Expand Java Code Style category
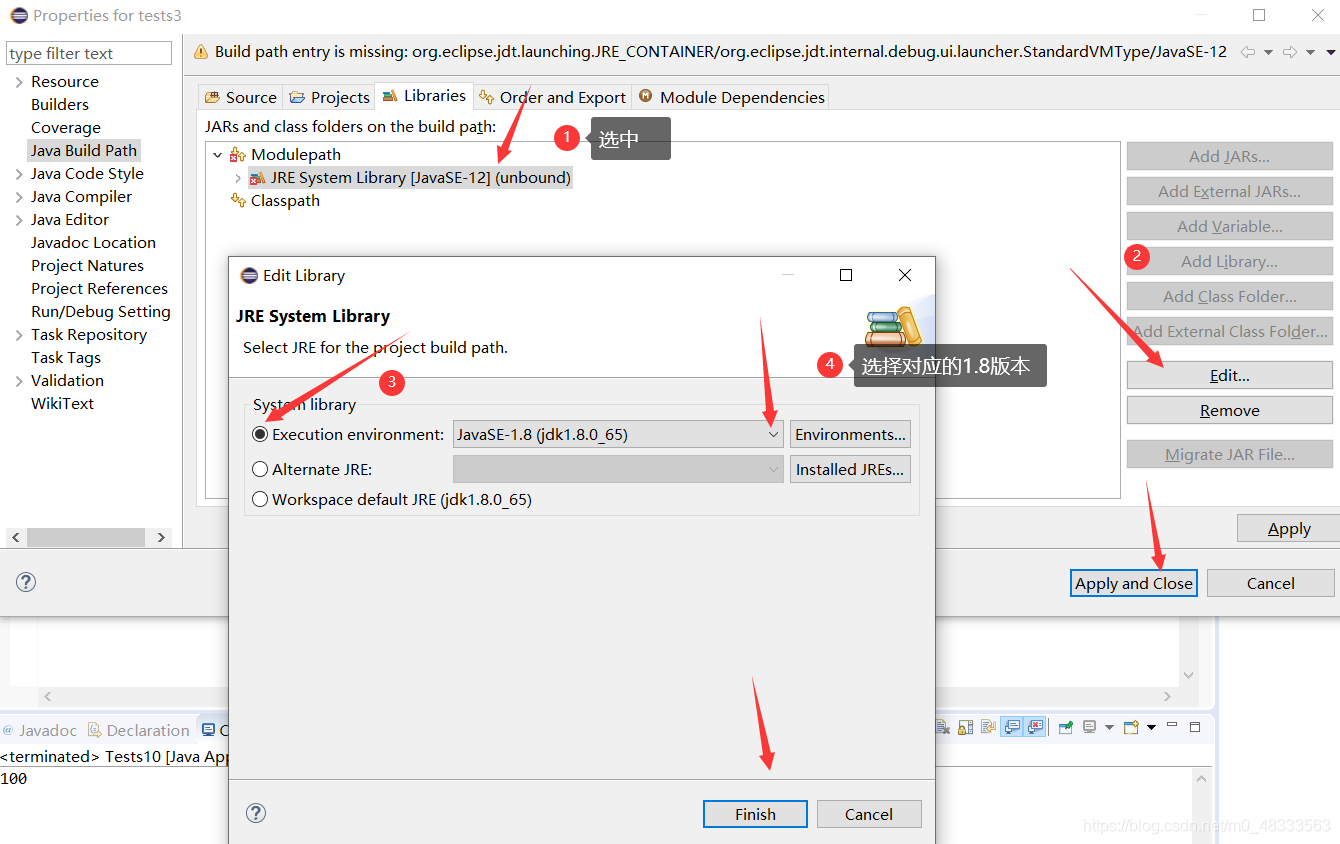Image resolution: width=1340 pixels, height=844 pixels. click(19, 174)
